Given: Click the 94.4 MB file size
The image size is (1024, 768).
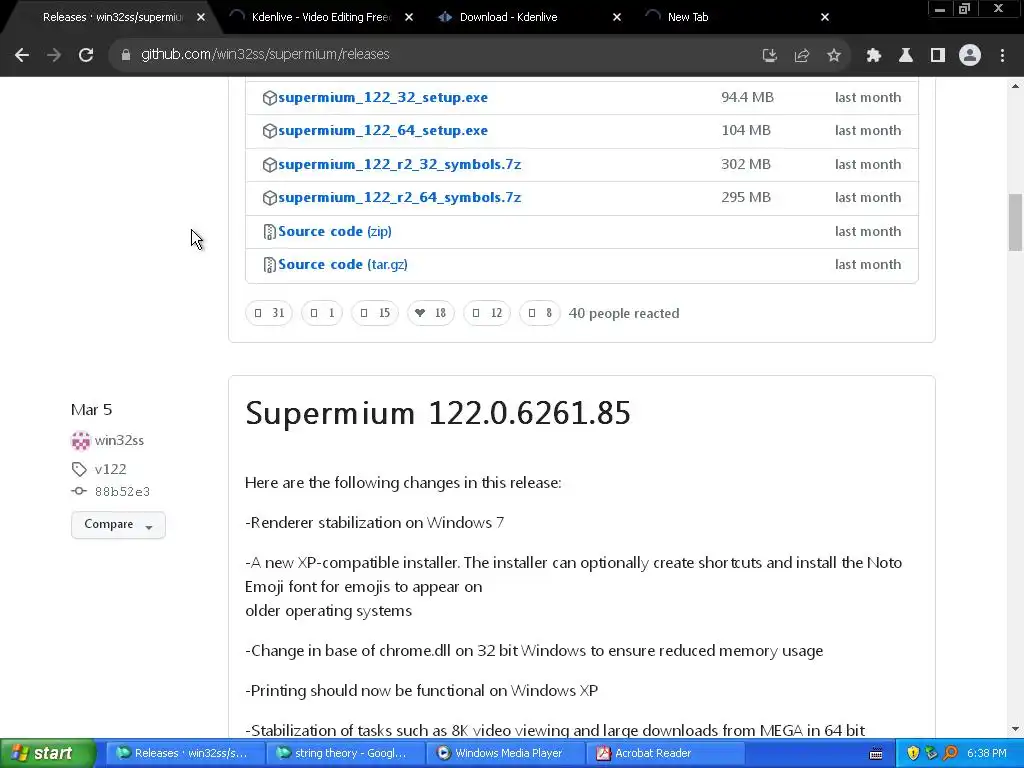Looking at the screenshot, I should point(747,97).
